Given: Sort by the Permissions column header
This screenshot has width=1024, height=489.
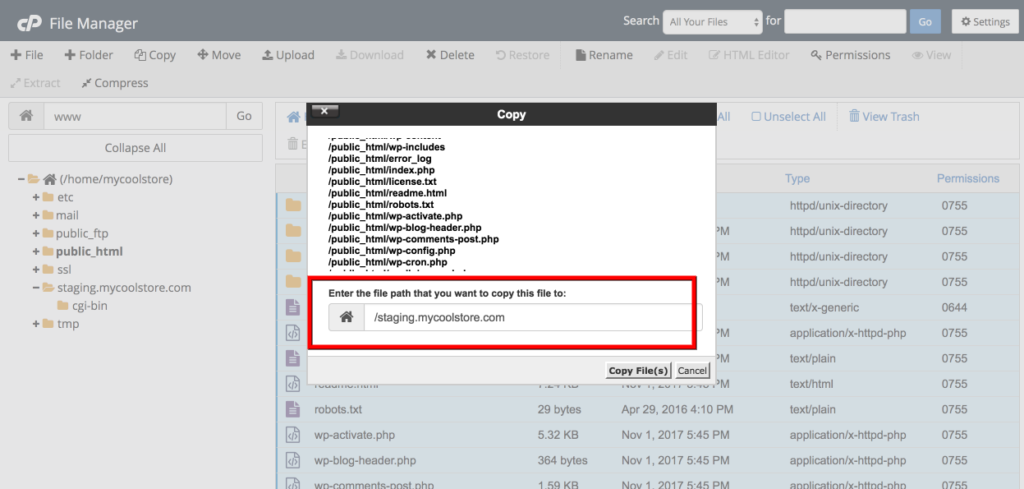Looking at the screenshot, I should coord(967,179).
